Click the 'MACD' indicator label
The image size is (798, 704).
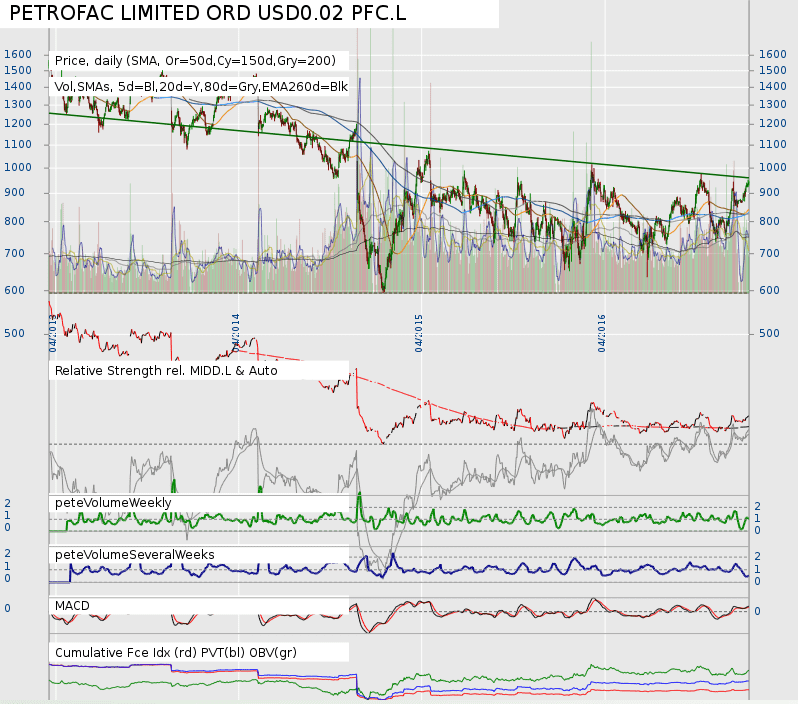pyautogui.click(x=72, y=606)
